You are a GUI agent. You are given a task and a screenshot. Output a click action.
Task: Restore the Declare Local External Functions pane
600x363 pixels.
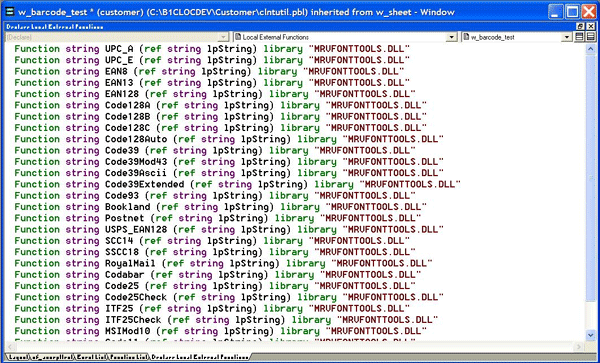581,26
